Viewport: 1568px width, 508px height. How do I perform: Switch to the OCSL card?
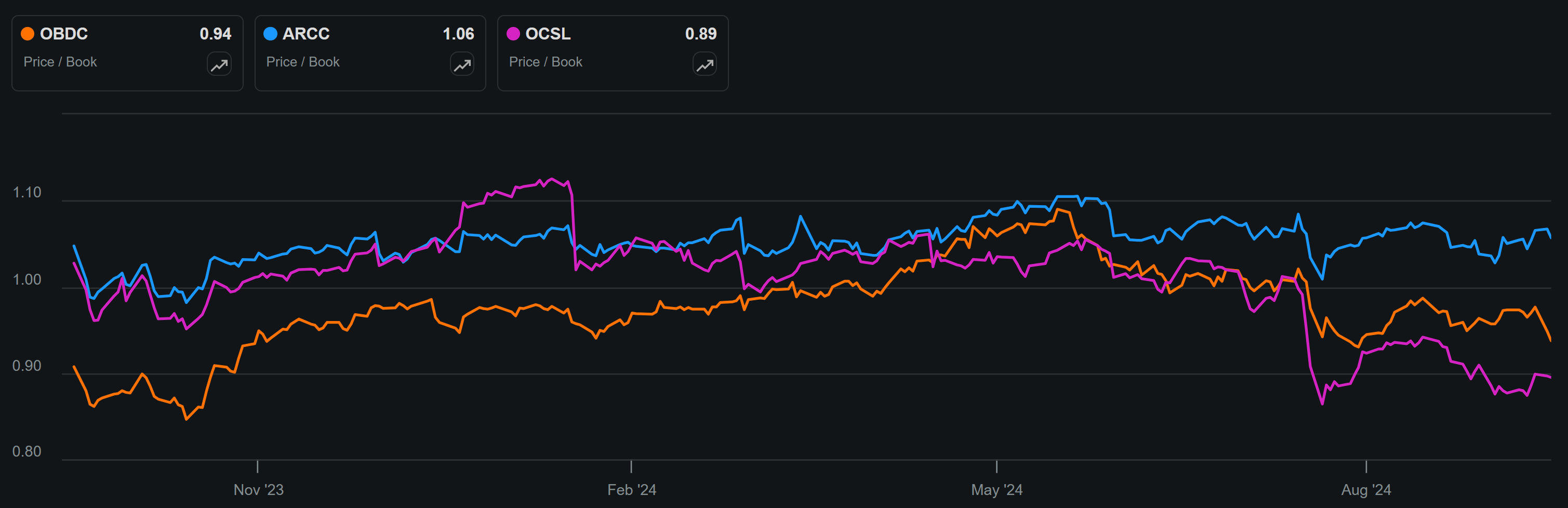[x=613, y=54]
